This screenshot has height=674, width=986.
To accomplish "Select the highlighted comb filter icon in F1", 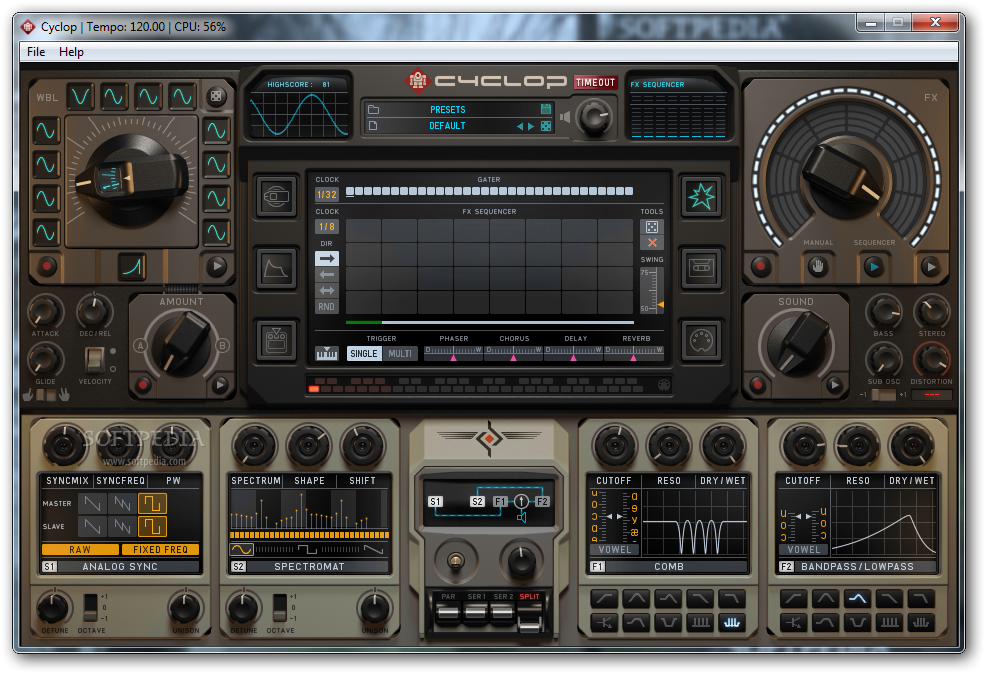I will pos(731,622).
